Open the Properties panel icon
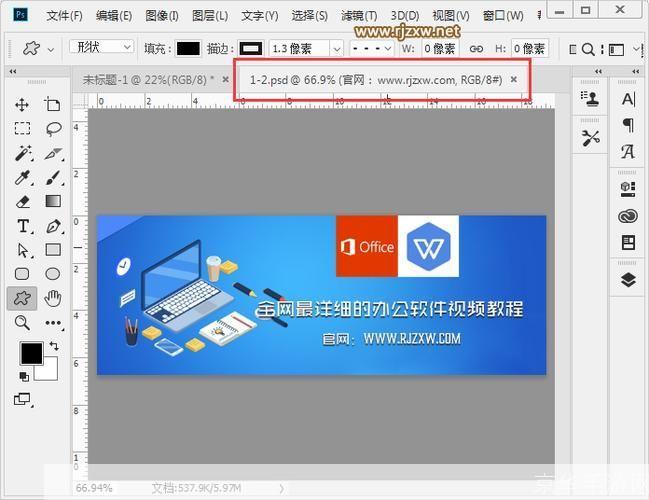 (x=628, y=243)
